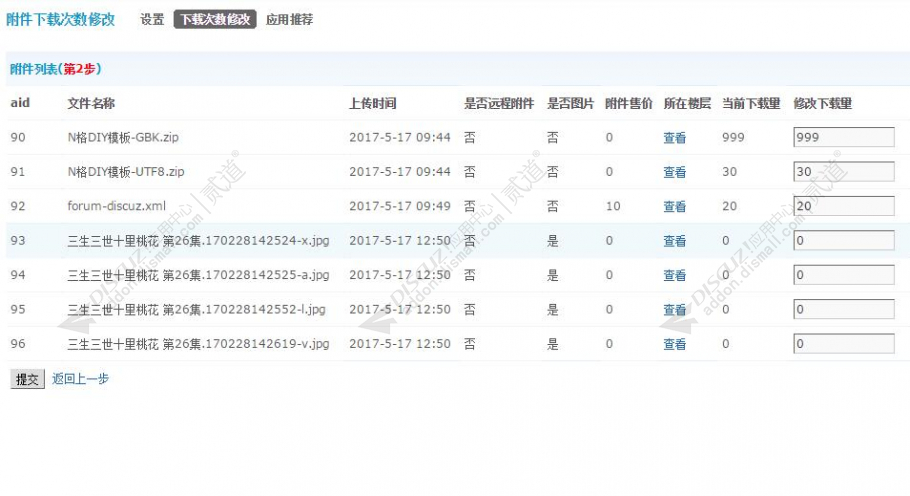Click the 附件售价 column header
The height and width of the screenshot is (496, 910).
tap(629, 103)
